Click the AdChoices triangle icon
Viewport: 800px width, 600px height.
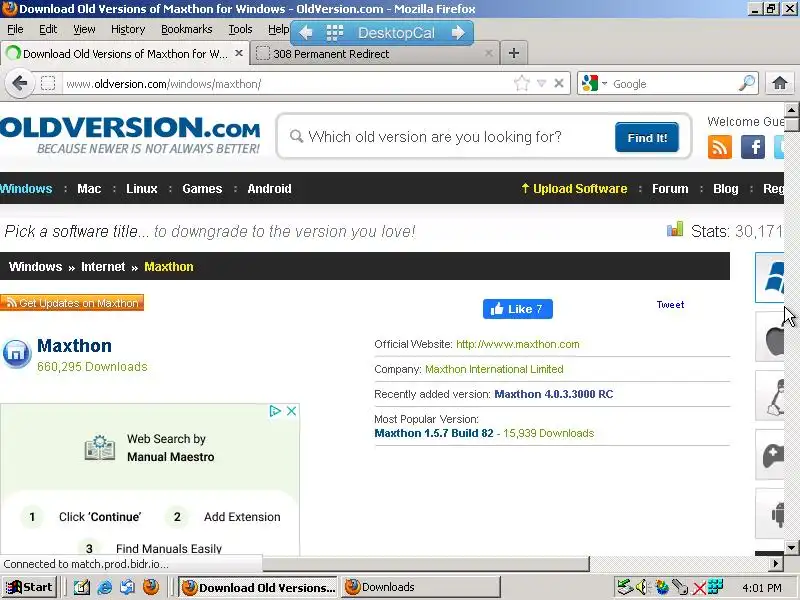pyautogui.click(x=274, y=411)
